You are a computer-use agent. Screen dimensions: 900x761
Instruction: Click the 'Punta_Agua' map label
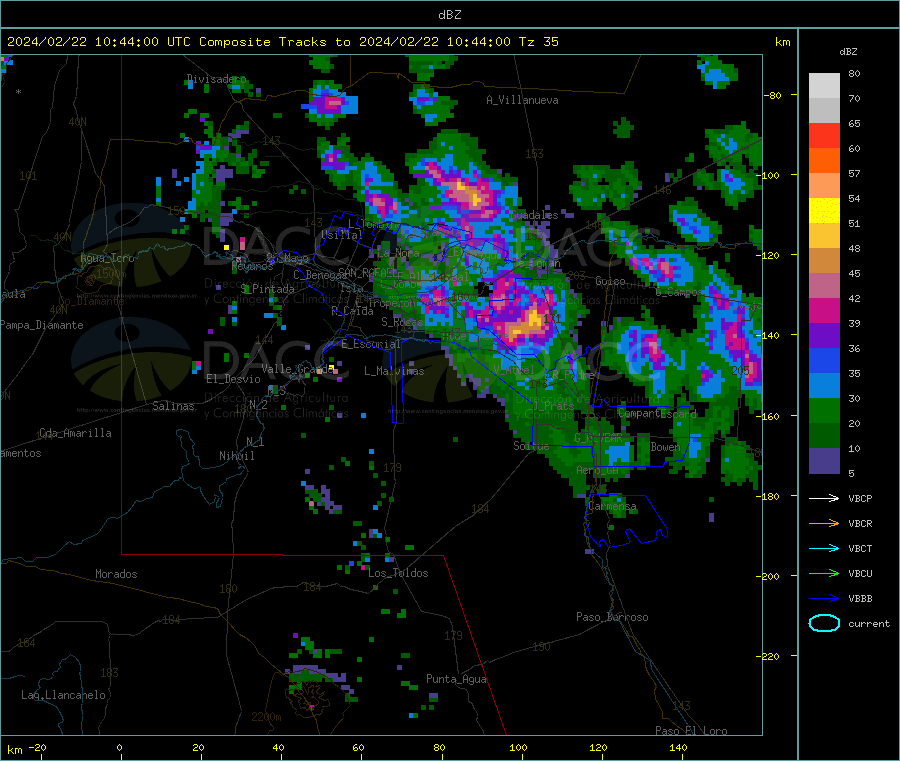[x=456, y=679]
